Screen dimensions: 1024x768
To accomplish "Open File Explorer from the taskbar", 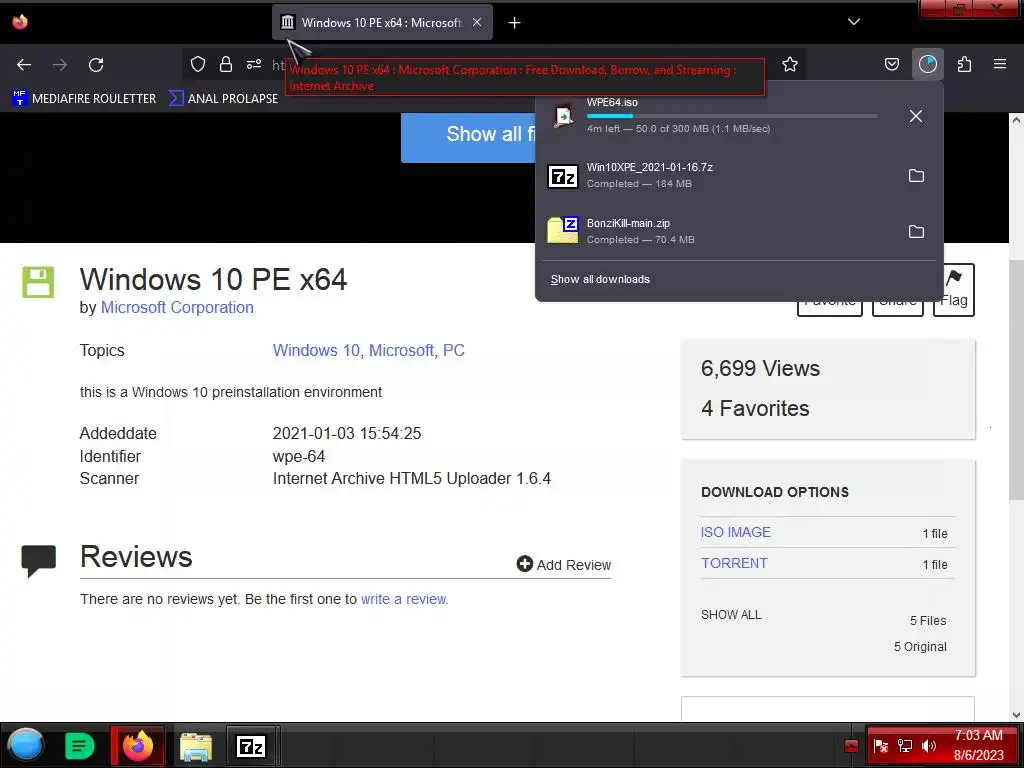I will point(196,746).
